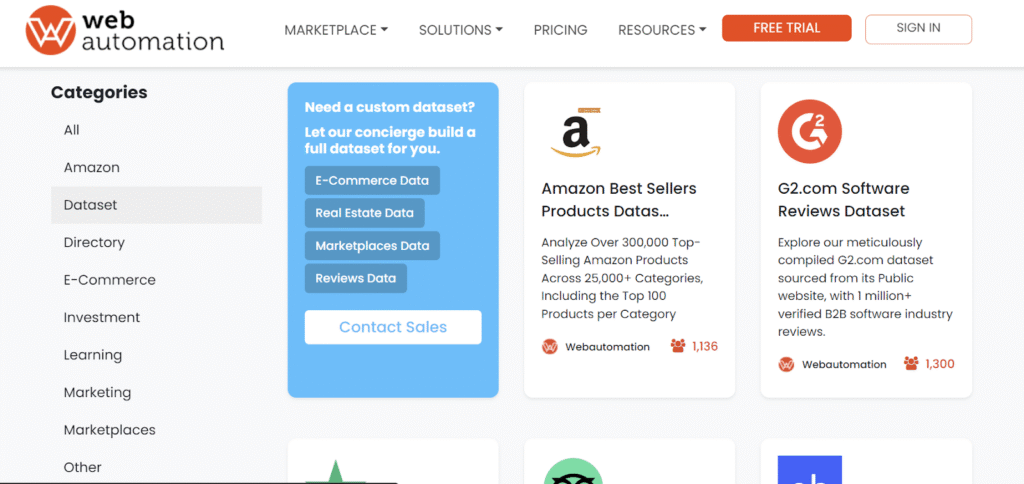Screen dimensions: 1024x484
Task: Click the users icon beside 1,136
Action: (678, 346)
